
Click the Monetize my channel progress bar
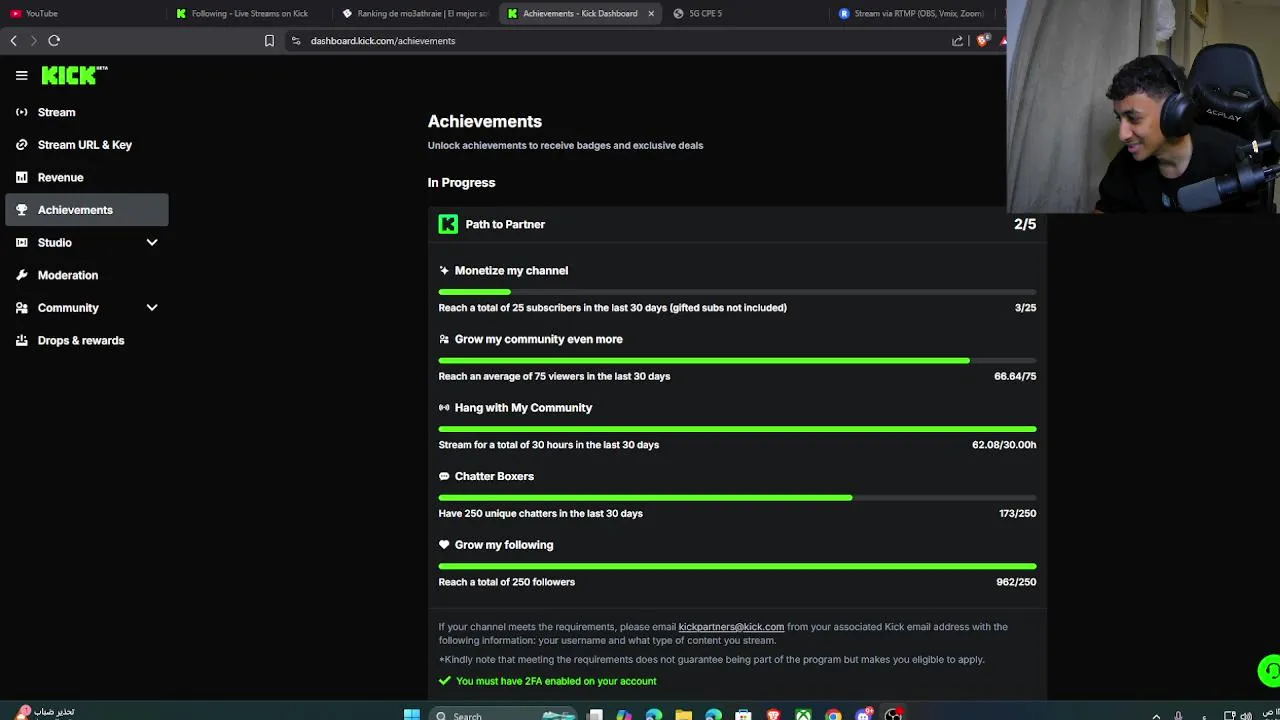(x=737, y=291)
